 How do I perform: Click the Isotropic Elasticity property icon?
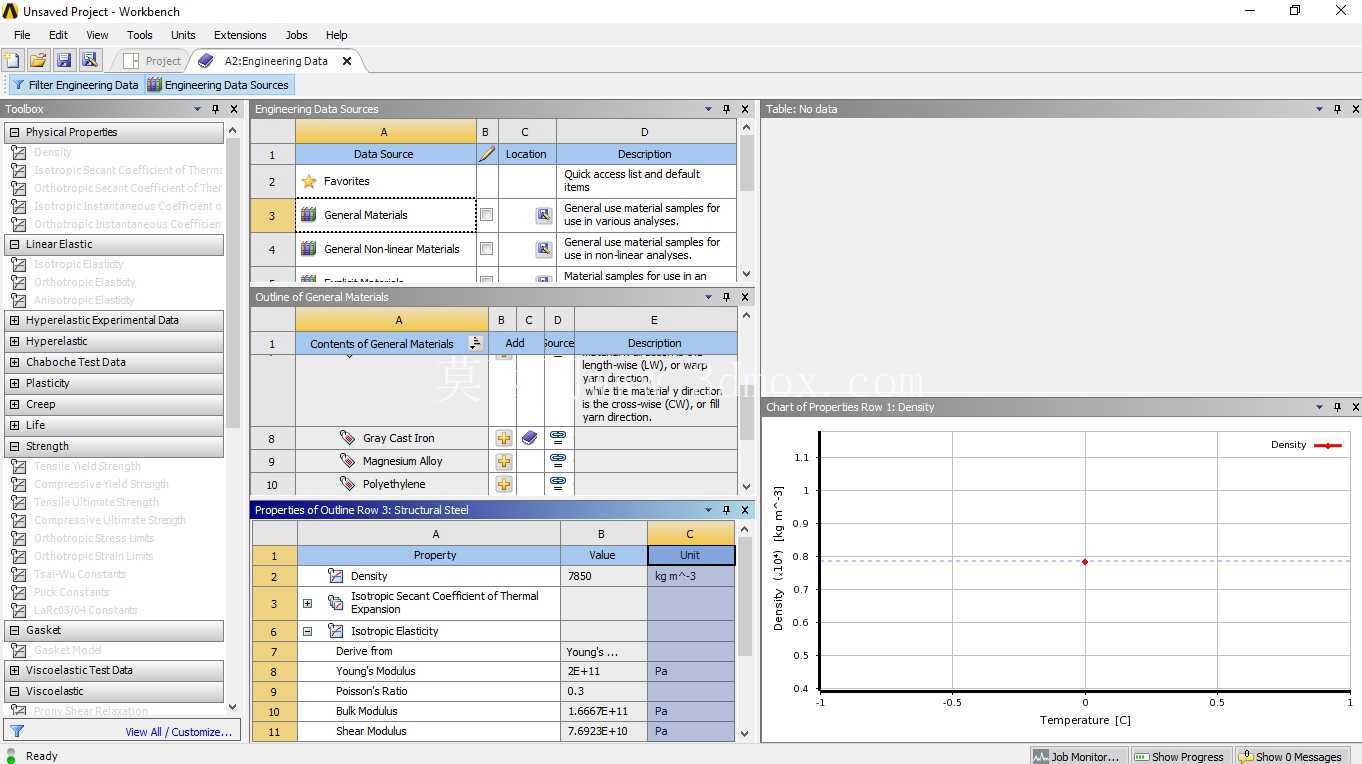click(336, 631)
